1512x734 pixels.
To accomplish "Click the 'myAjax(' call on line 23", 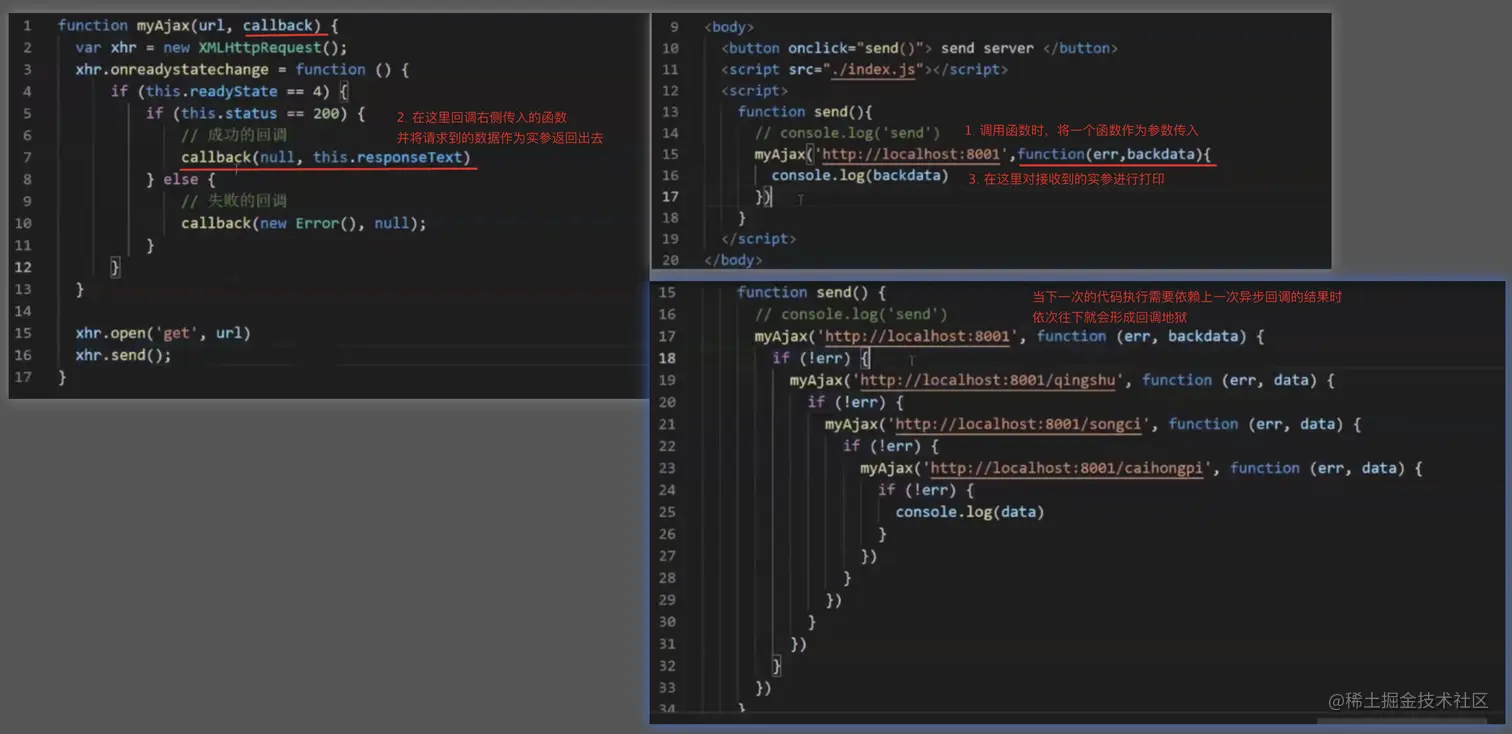I will point(890,468).
